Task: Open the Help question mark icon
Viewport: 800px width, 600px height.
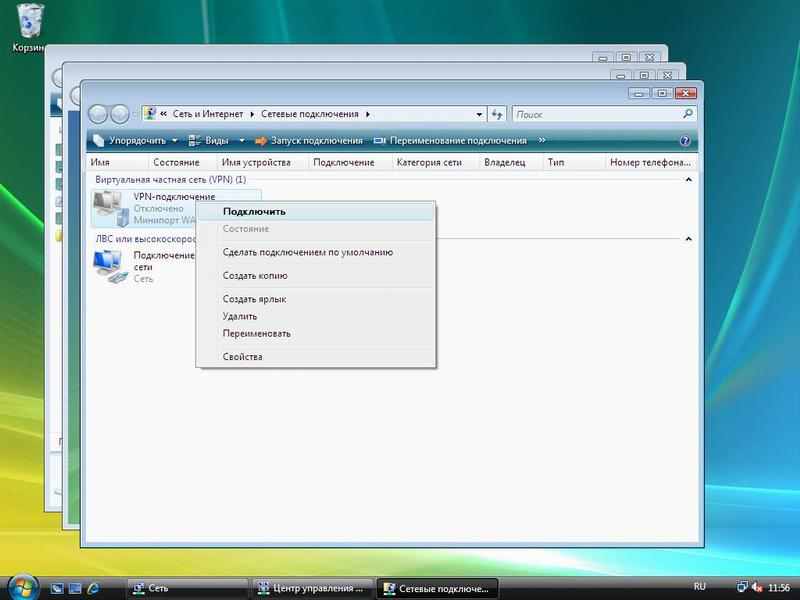Action: (685, 141)
